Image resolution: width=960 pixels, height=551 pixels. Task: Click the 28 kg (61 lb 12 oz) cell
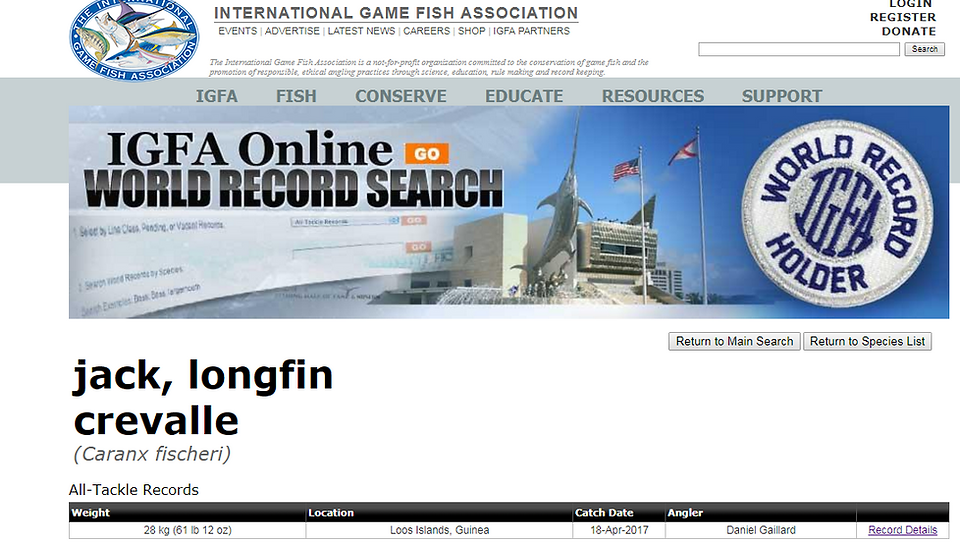tap(187, 530)
